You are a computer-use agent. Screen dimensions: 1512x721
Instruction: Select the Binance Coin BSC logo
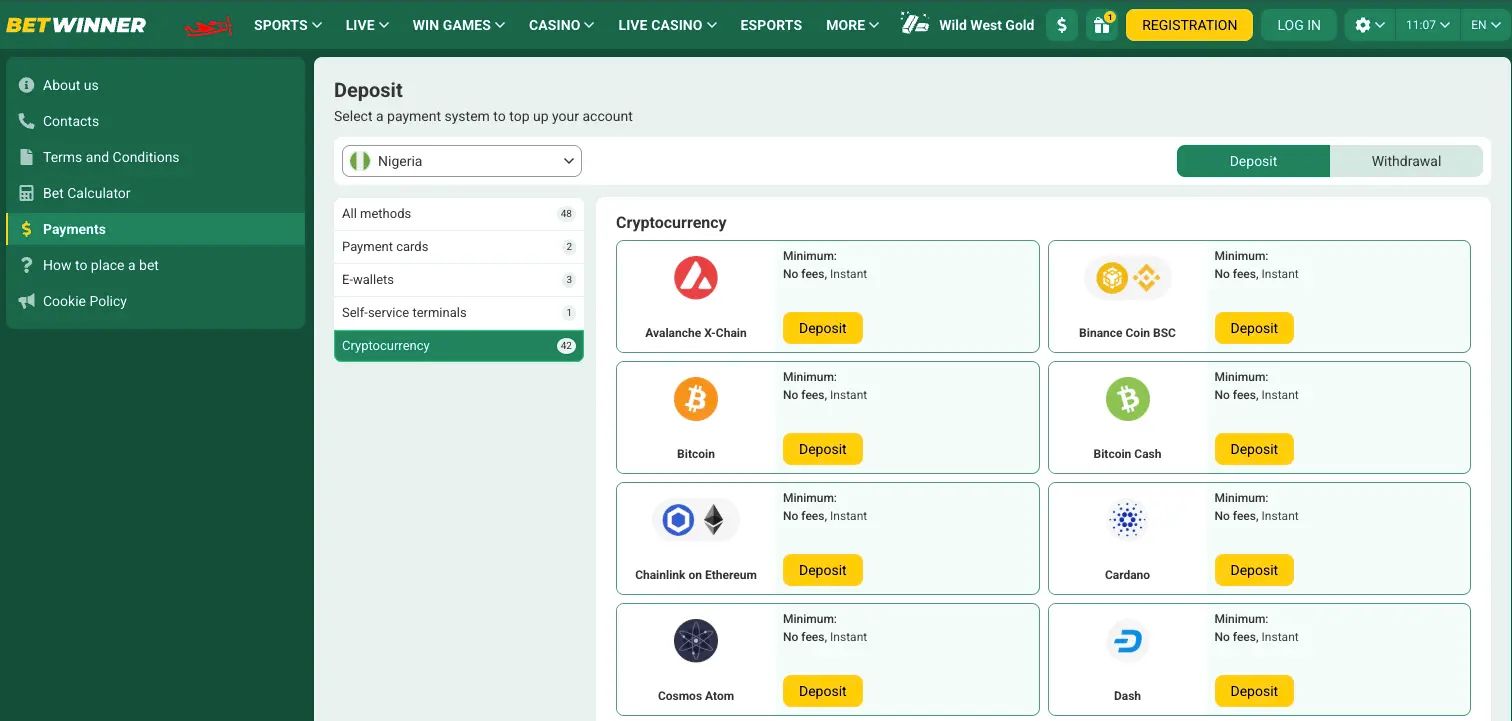coord(1128,278)
